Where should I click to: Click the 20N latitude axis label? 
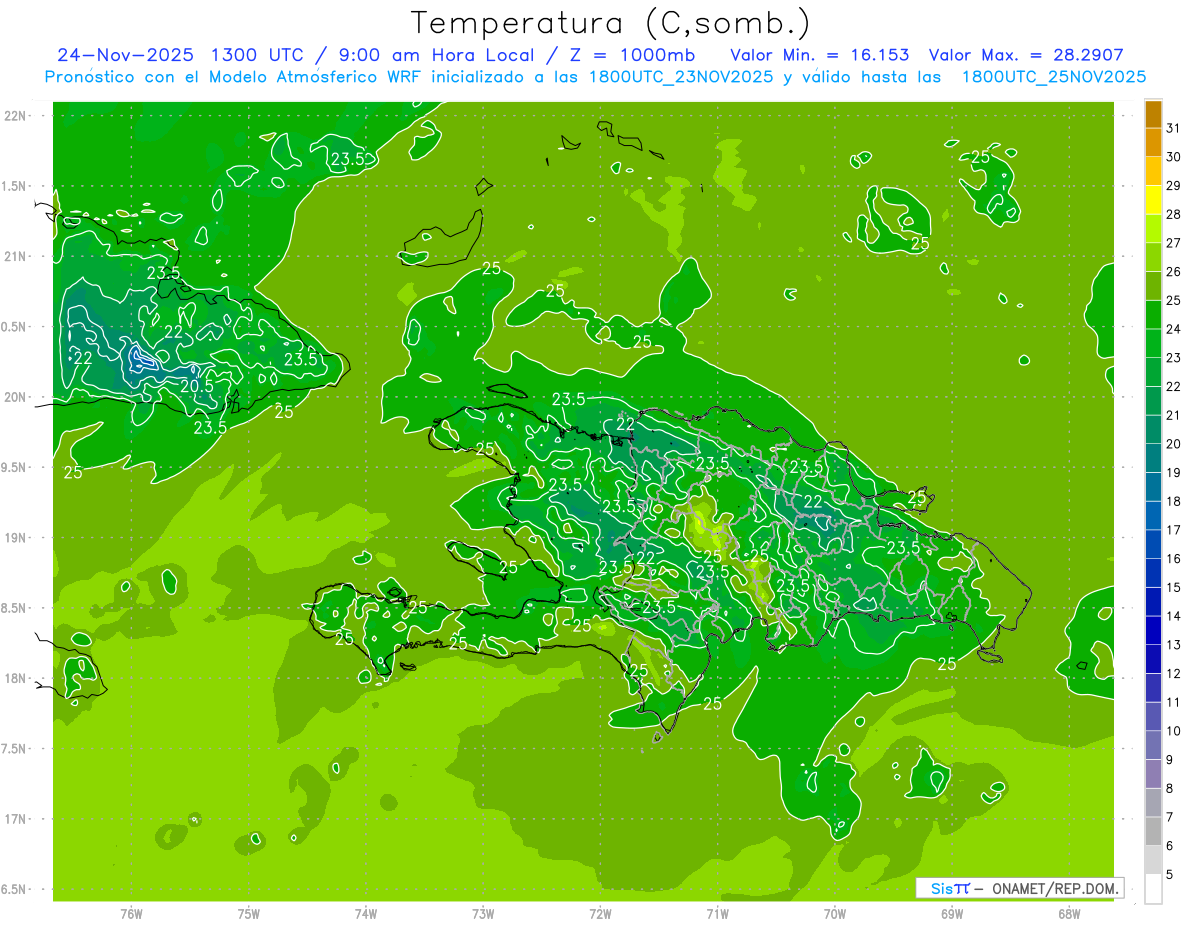pyautogui.click(x=15, y=397)
